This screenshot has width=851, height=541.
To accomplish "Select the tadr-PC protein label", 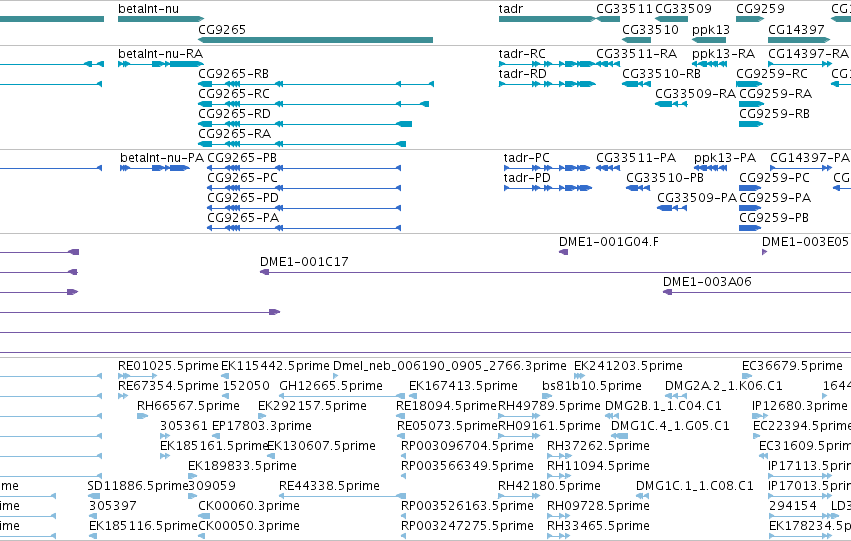I will pyautogui.click(x=526, y=158).
